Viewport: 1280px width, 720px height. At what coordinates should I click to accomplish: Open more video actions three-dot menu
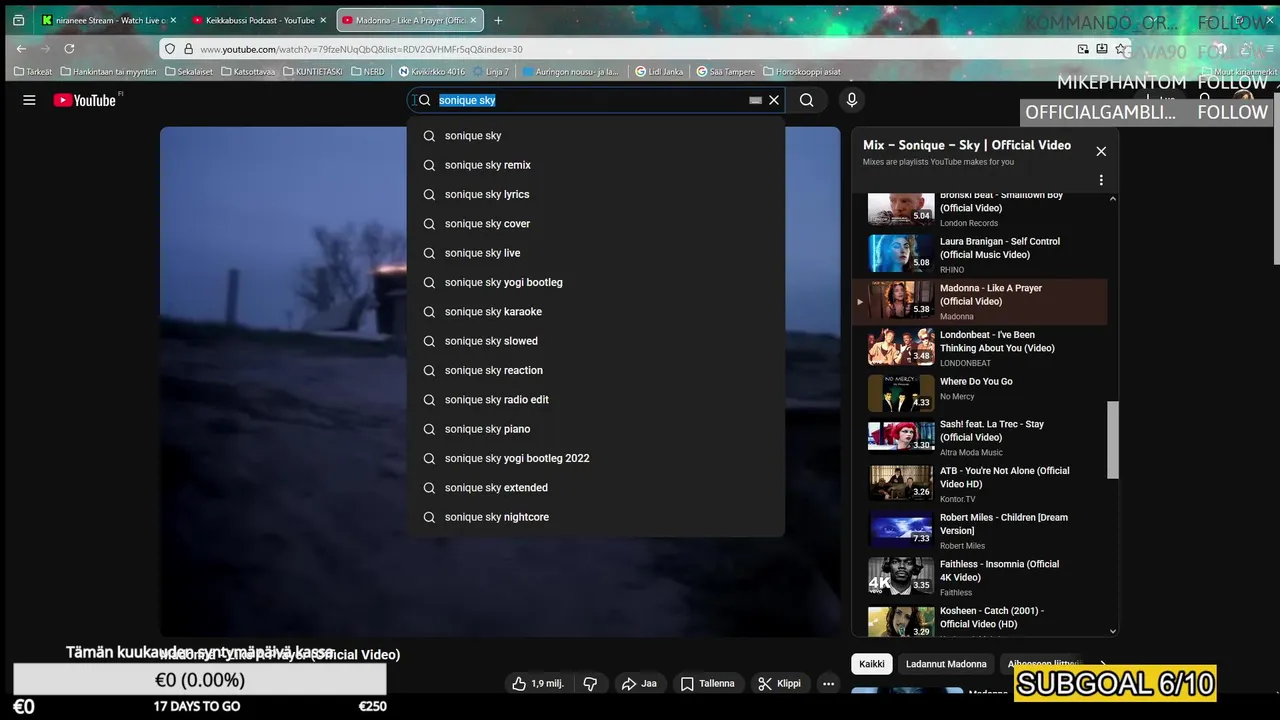point(828,684)
